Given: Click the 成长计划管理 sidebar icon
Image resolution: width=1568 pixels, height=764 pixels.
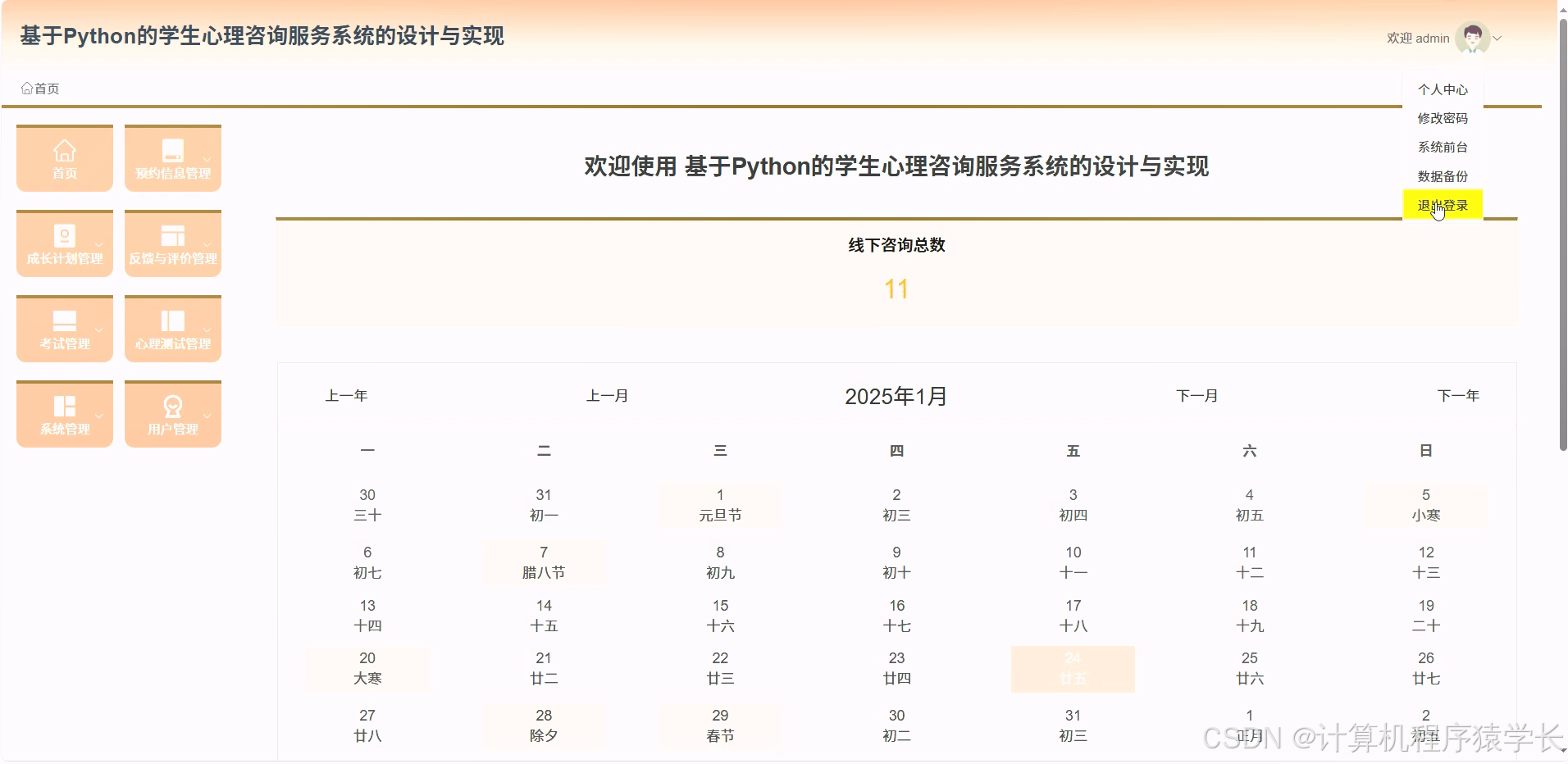Looking at the screenshot, I should [x=64, y=235].
